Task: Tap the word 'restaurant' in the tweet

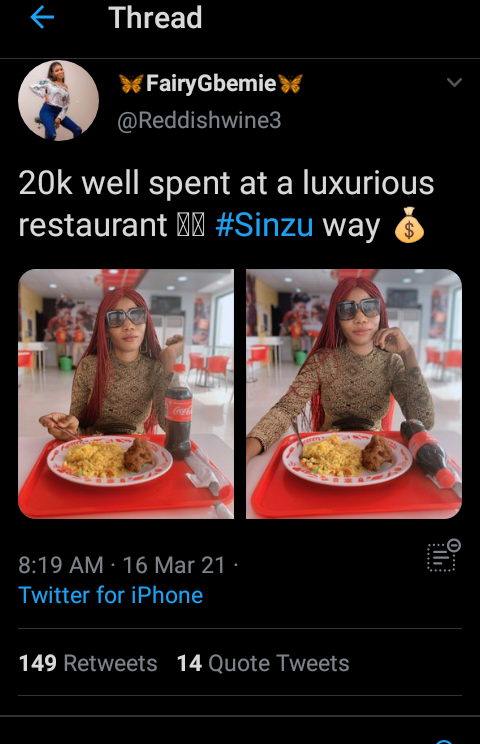Action: [92, 225]
